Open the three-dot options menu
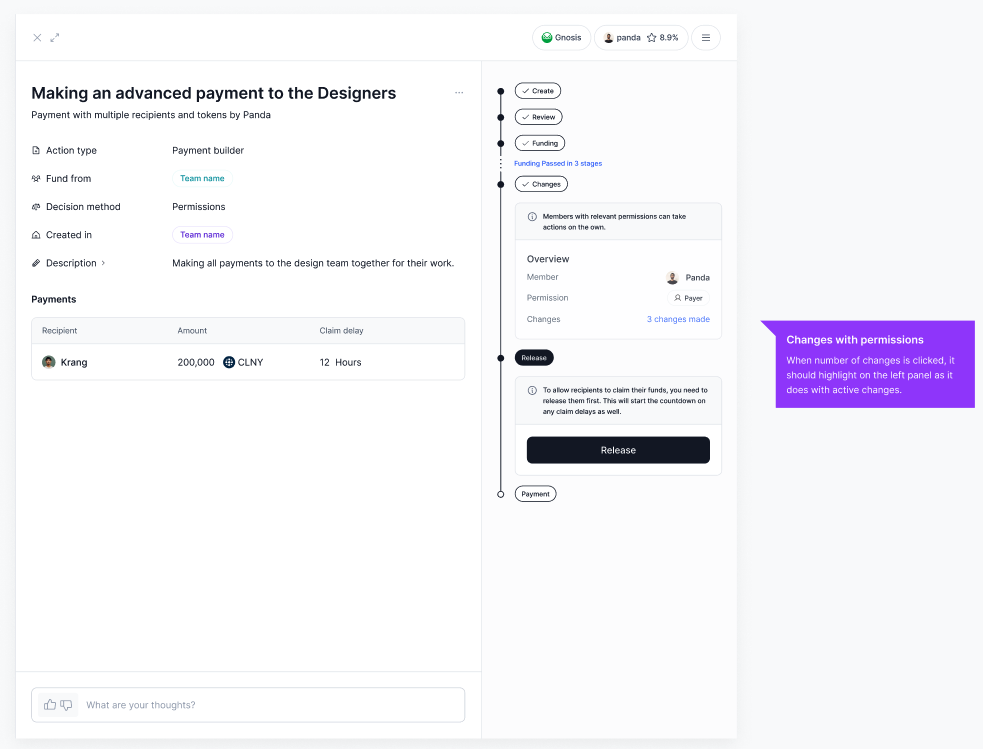Screen dimensions: 983x749 (459, 93)
